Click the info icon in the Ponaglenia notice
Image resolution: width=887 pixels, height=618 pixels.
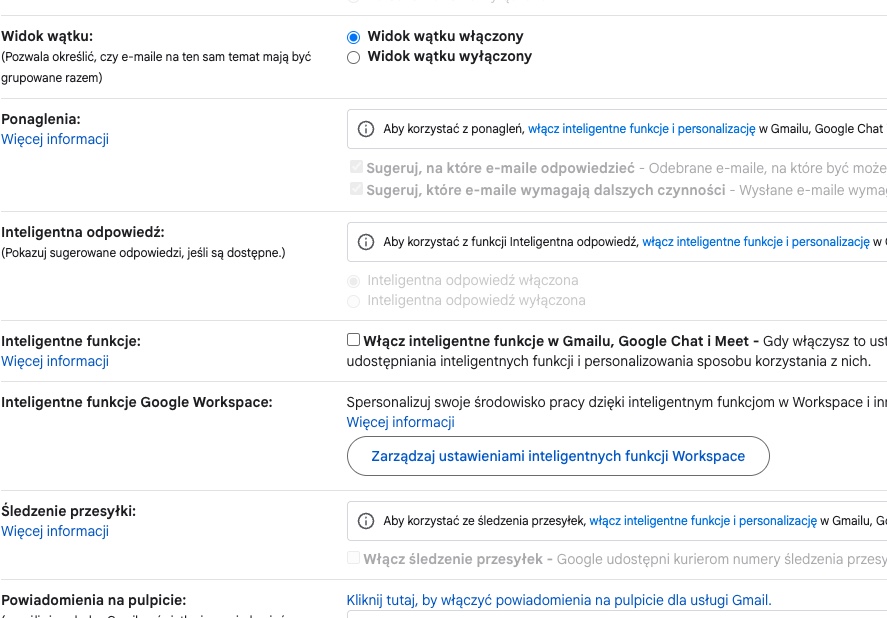pyautogui.click(x=365, y=129)
